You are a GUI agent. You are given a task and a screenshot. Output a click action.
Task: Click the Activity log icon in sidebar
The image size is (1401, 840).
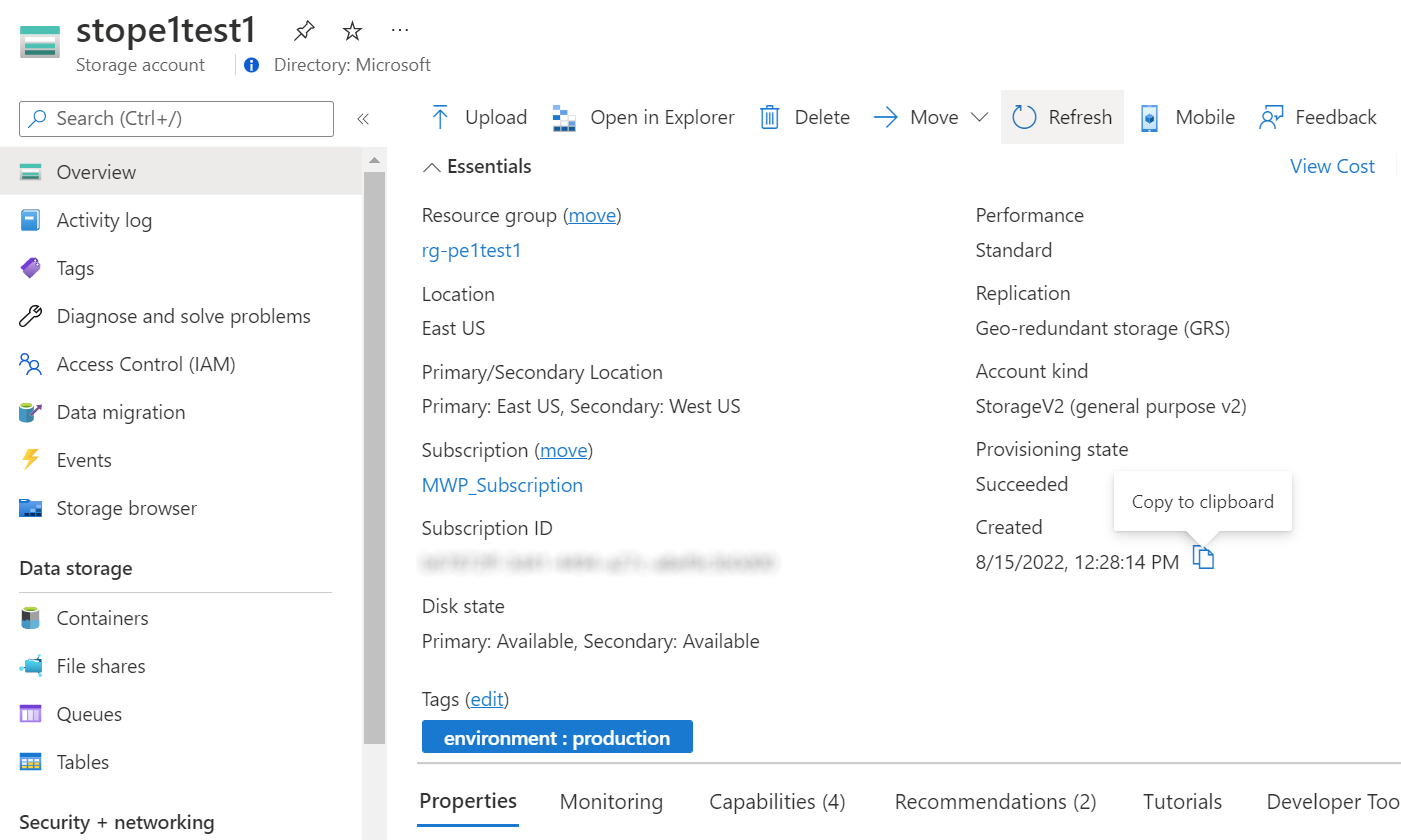(30, 220)
